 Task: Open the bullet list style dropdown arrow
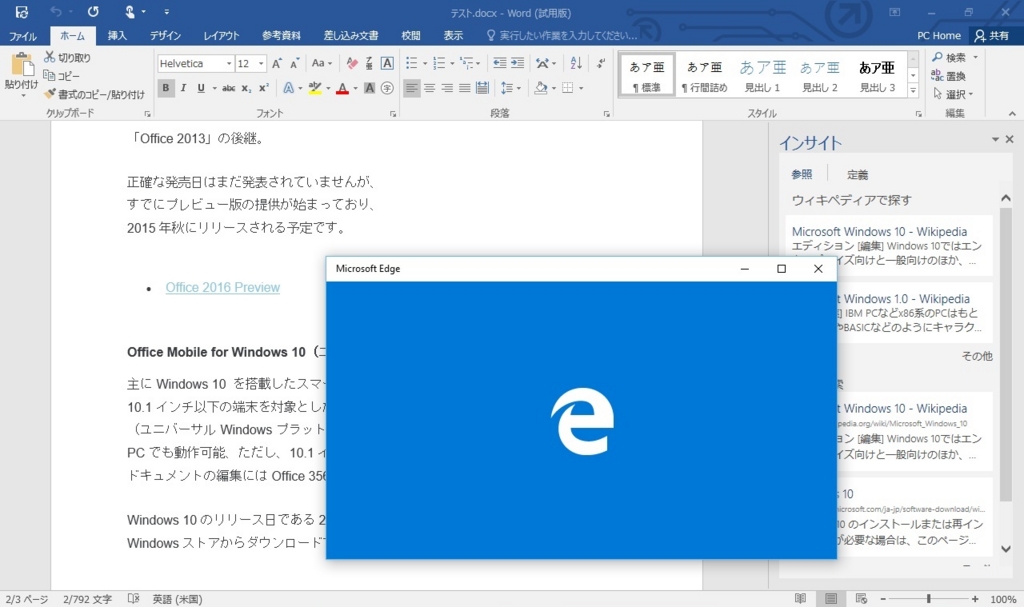coord(424,63)
